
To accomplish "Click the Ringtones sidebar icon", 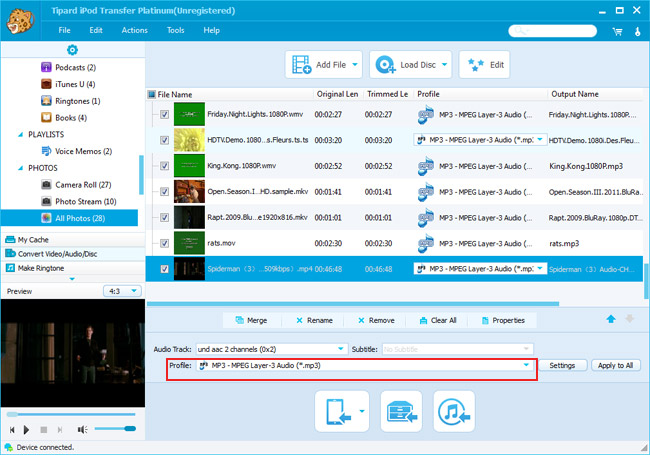I will pyautogui.click(x=46, y=101).
